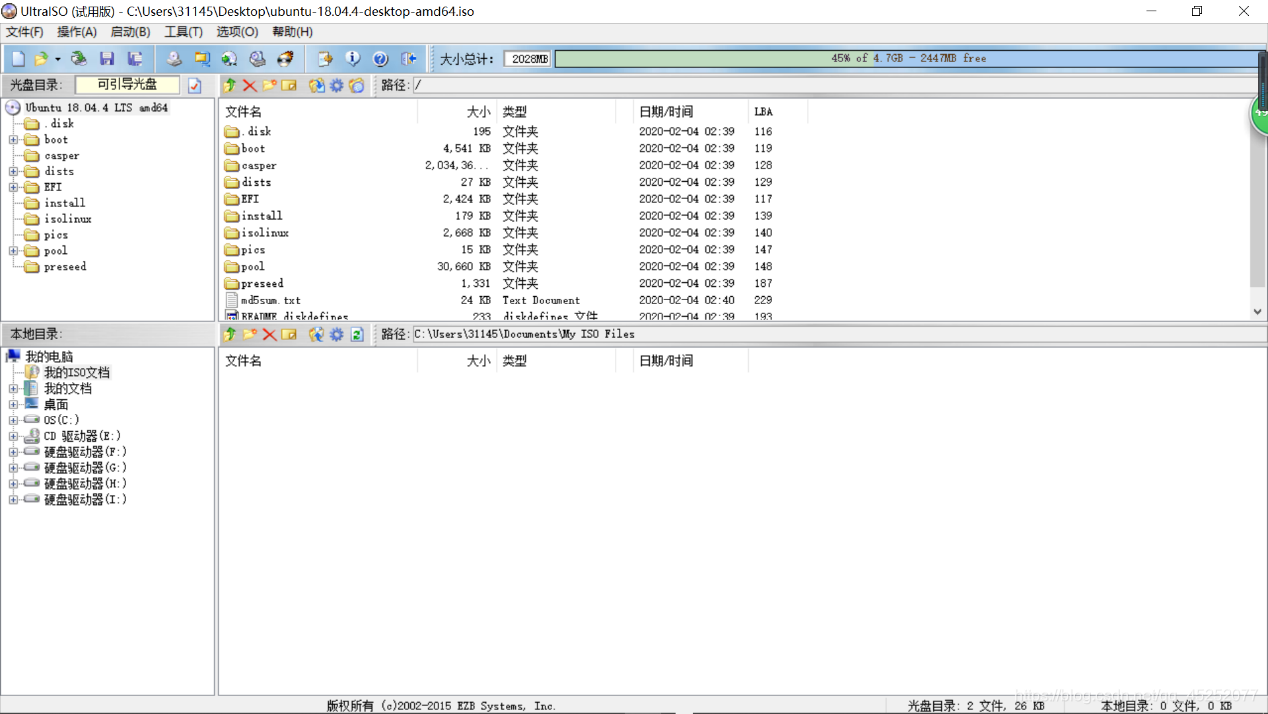This screenshot has width=1268, height=714.
Task: Click the image path field showing /
Action: point(838,86)
